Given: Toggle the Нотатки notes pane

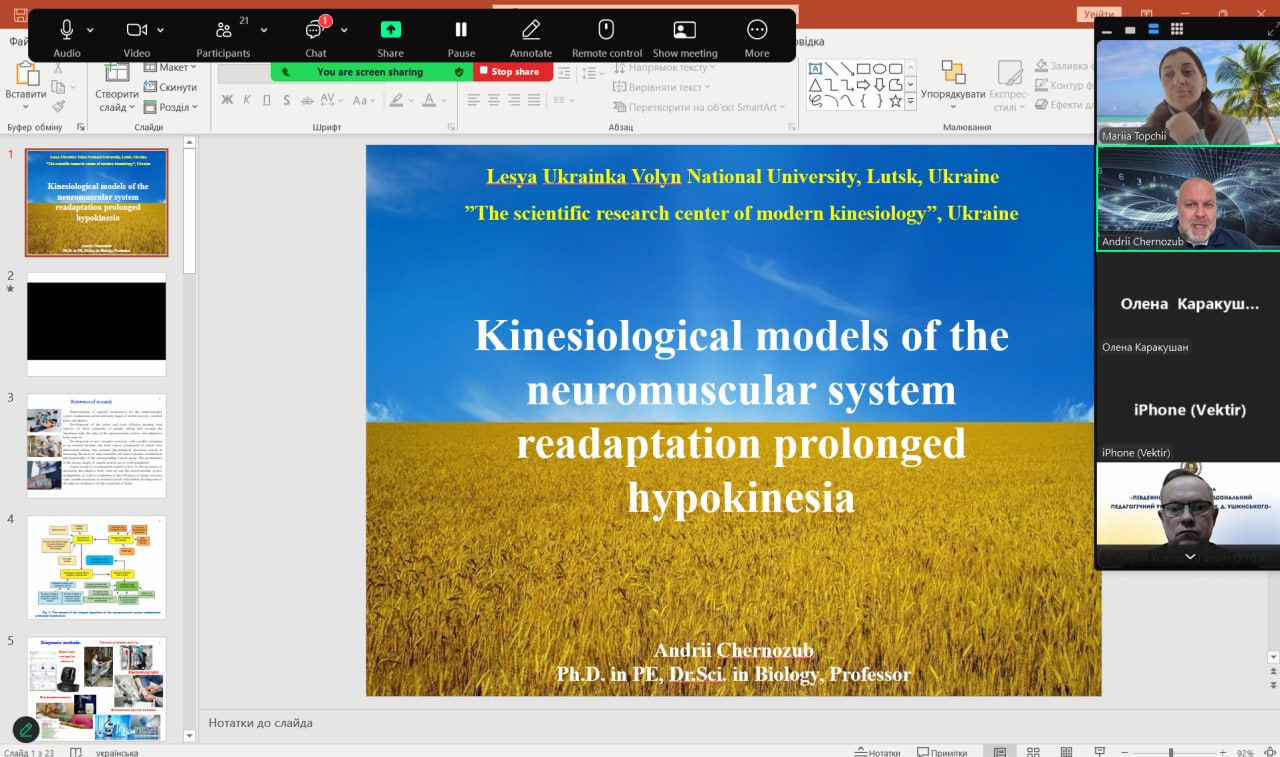Looking at the screenshot, I should [877, 752].
